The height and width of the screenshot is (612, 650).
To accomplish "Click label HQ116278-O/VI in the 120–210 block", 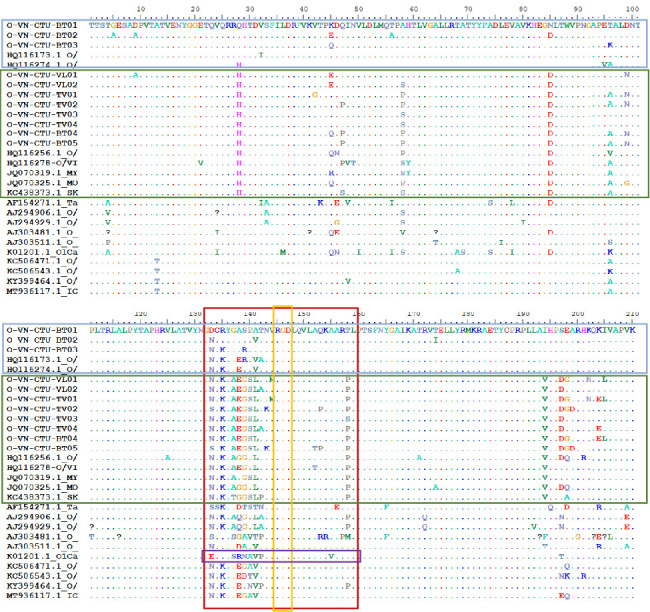I will tap(42, 468).
